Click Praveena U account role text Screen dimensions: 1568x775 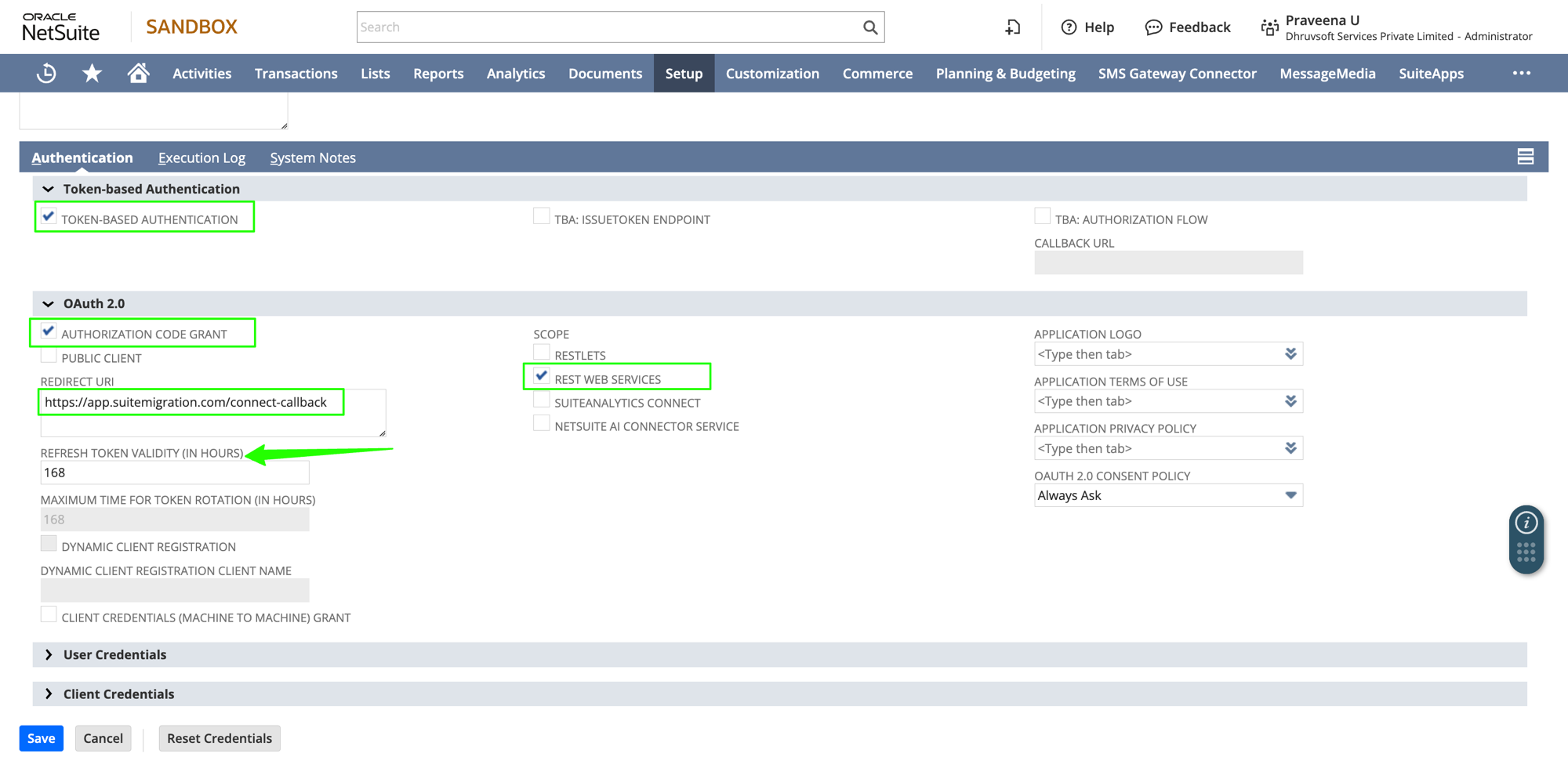[x=1408, y=28]
